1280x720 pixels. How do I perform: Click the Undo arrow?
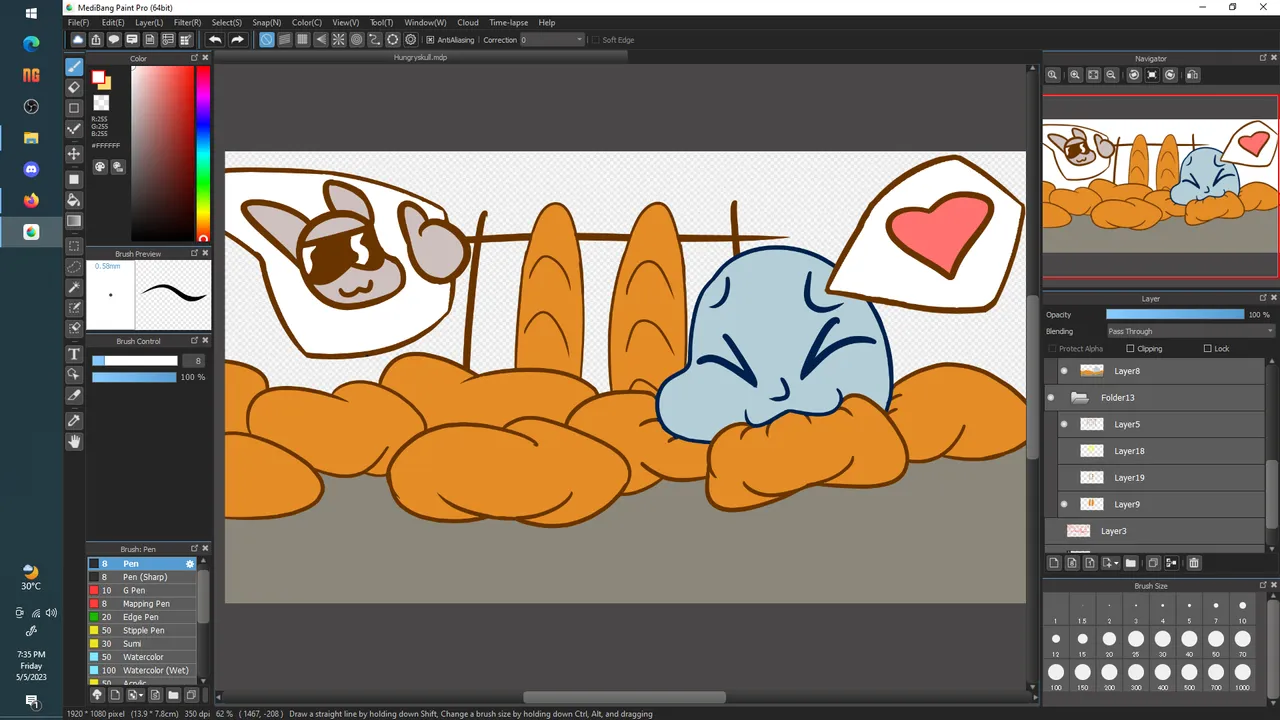[215, 40]
